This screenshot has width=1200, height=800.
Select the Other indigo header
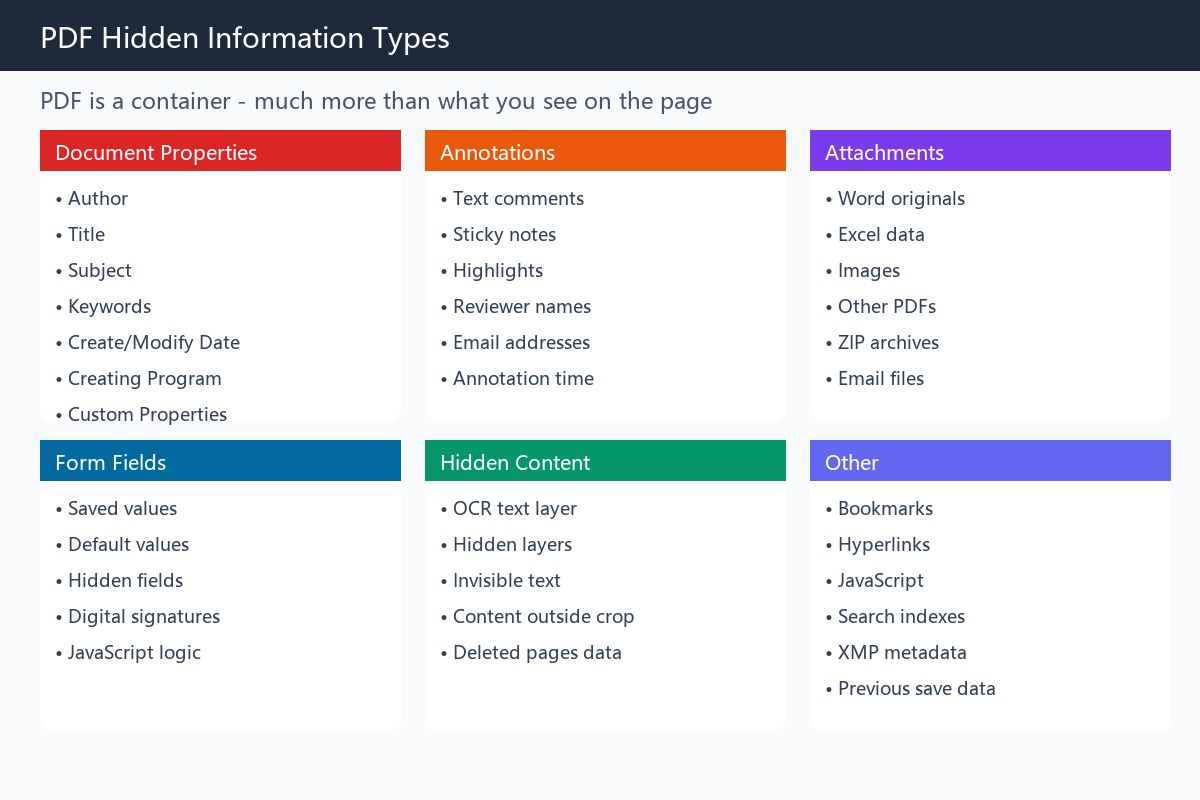990,461
